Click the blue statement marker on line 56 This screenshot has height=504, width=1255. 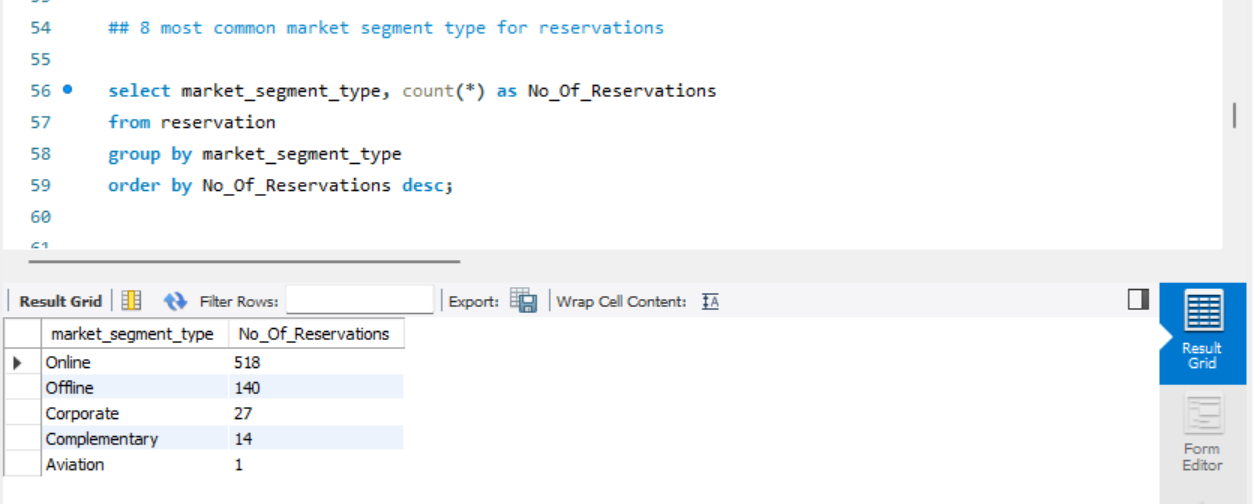(67, 89)
